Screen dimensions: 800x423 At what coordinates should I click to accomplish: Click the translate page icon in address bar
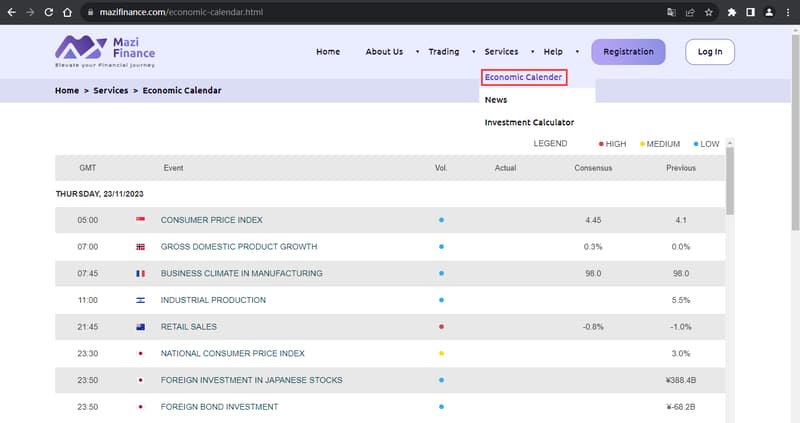pos(671,12)
